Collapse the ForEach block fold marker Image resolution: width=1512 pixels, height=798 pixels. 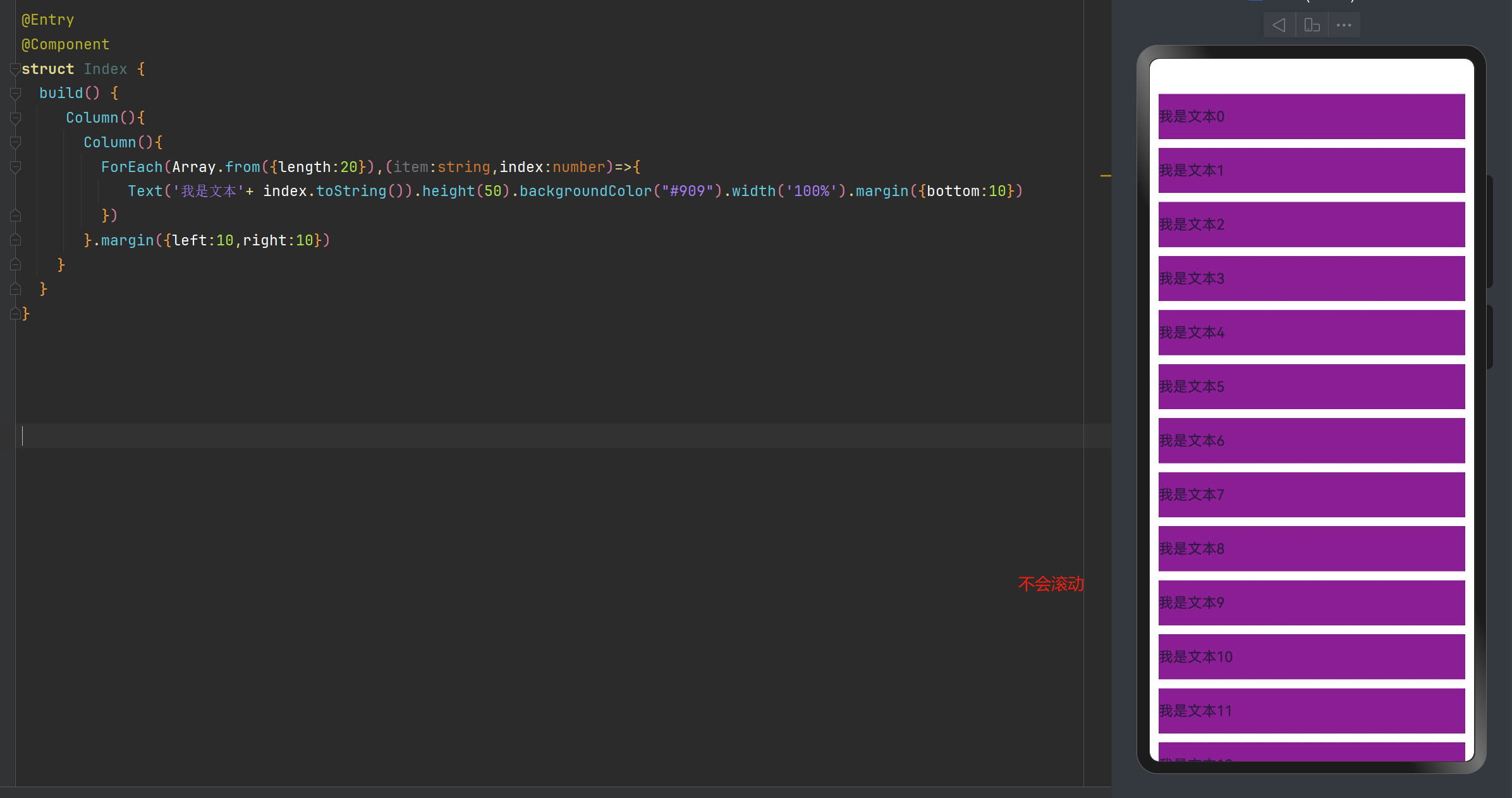[15, 167]
